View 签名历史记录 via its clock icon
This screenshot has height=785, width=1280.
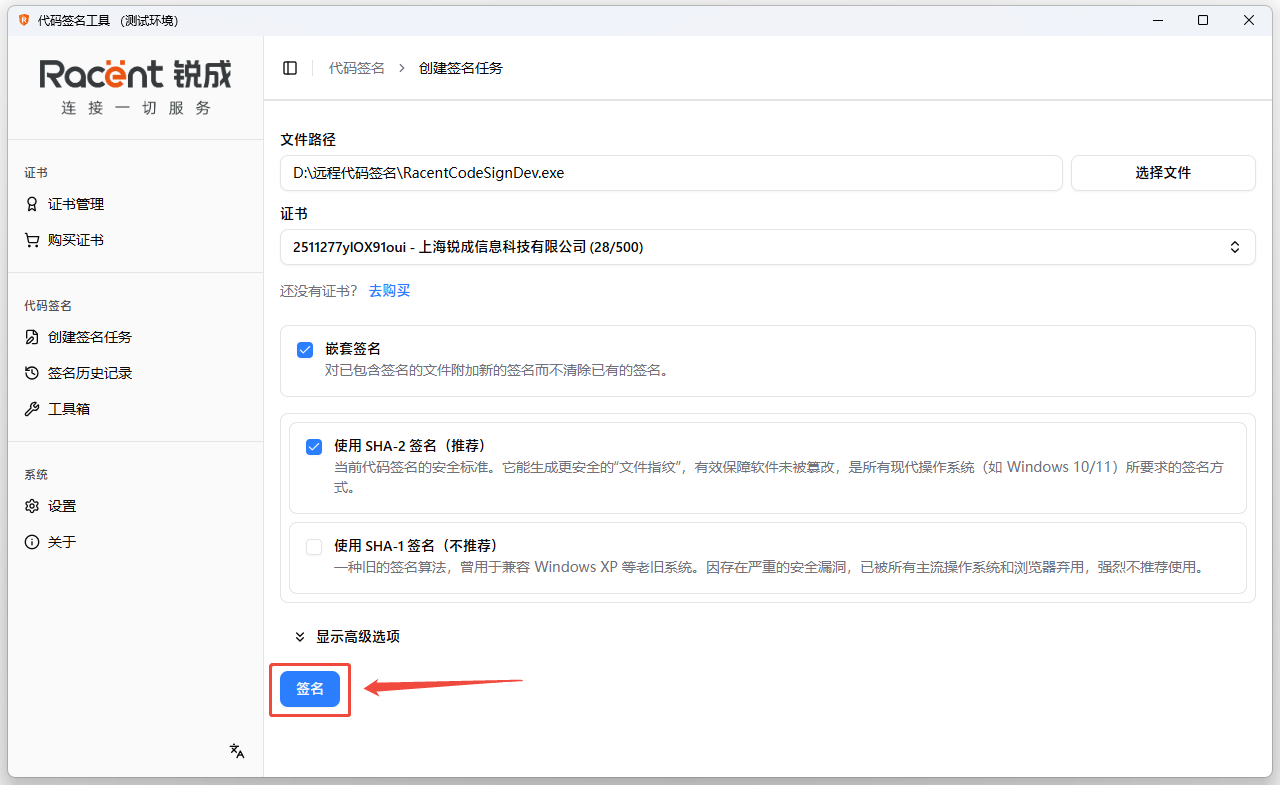click(x=31, y=372)
